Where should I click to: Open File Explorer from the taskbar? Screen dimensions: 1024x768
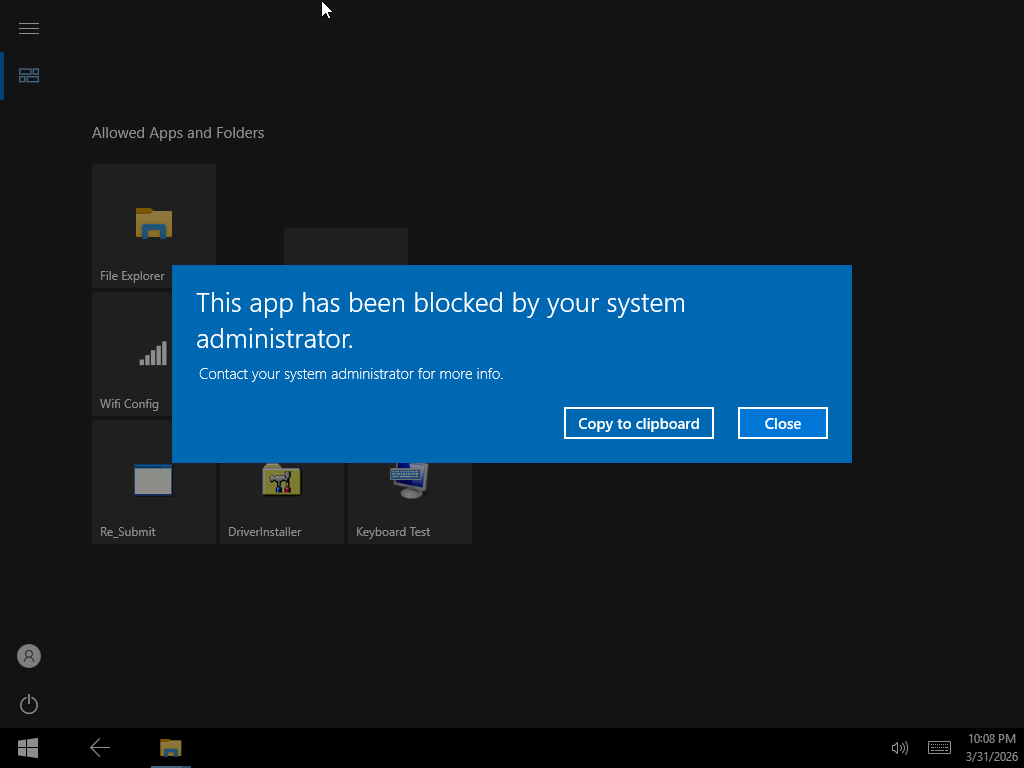170,747
